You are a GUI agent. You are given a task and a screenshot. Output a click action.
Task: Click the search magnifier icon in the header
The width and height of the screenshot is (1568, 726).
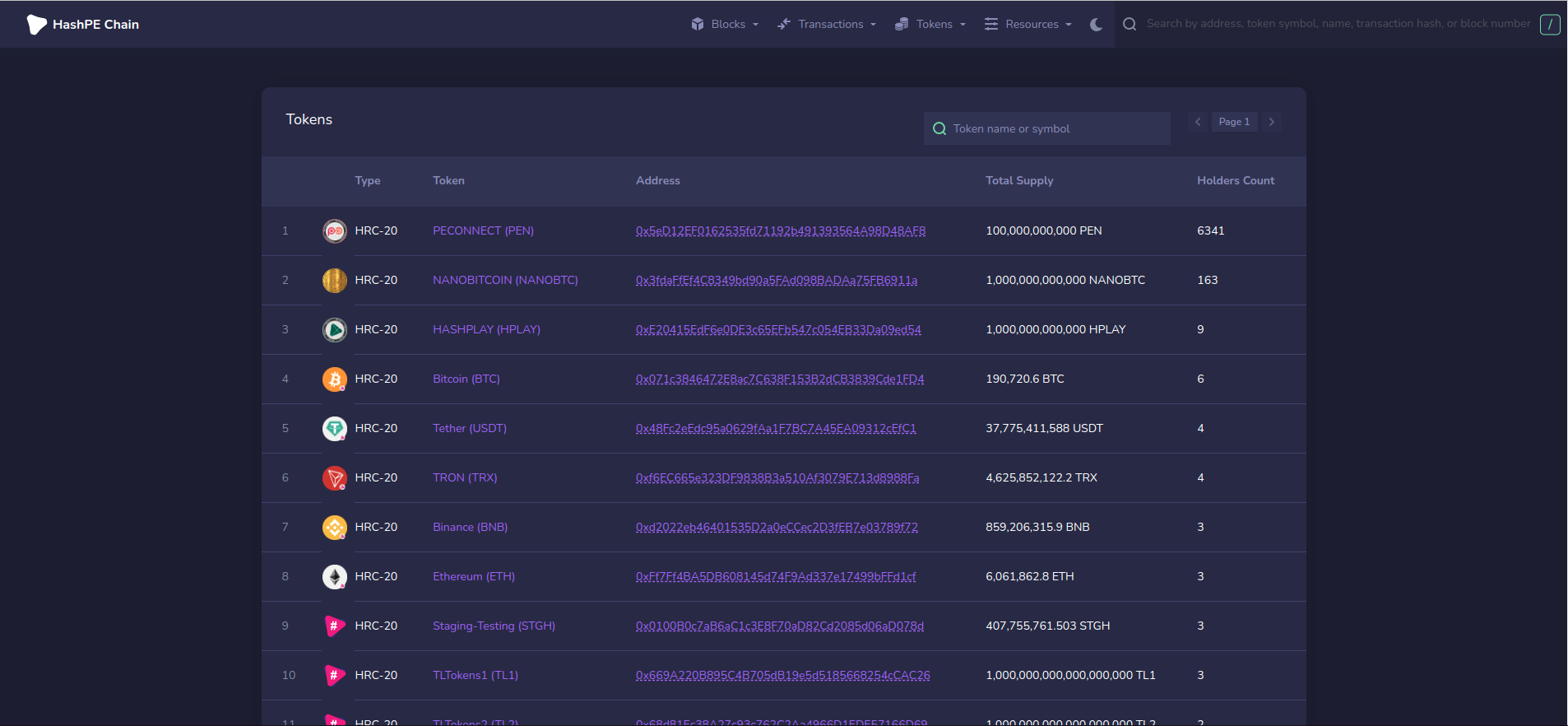pyautogui.click(x=1130, y=24)
